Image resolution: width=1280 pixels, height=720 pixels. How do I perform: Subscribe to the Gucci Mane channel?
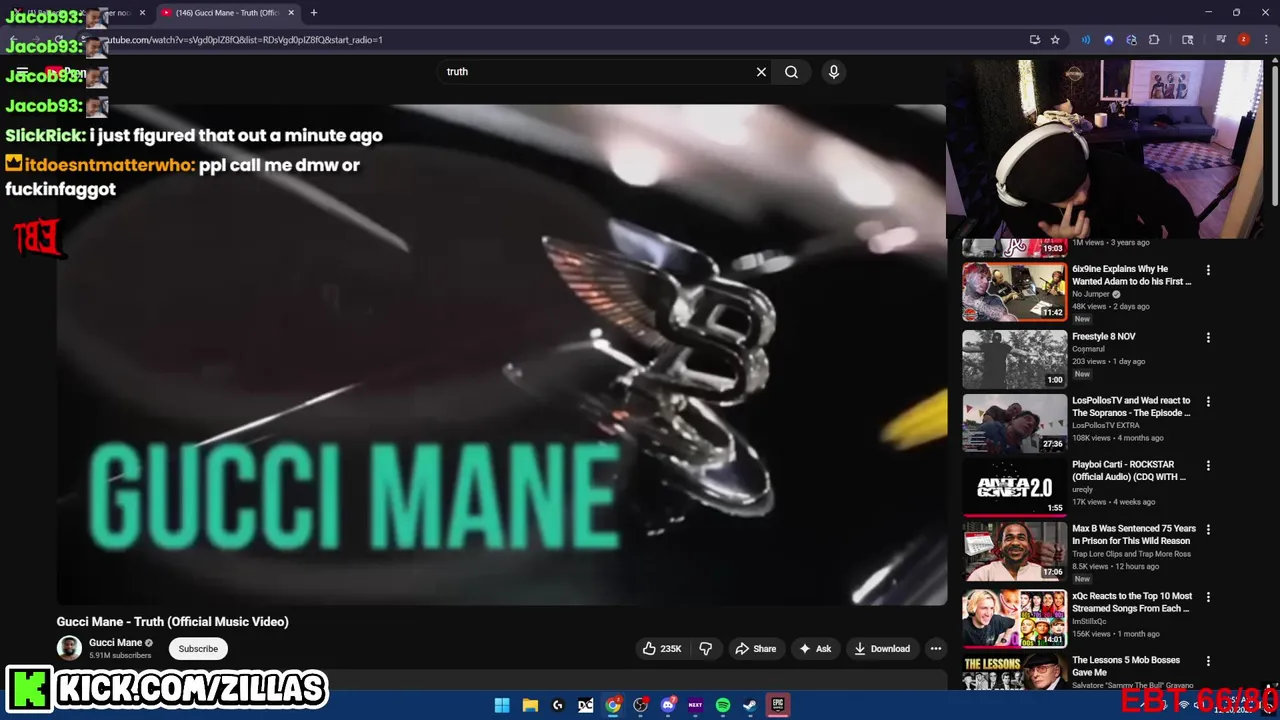198,649
